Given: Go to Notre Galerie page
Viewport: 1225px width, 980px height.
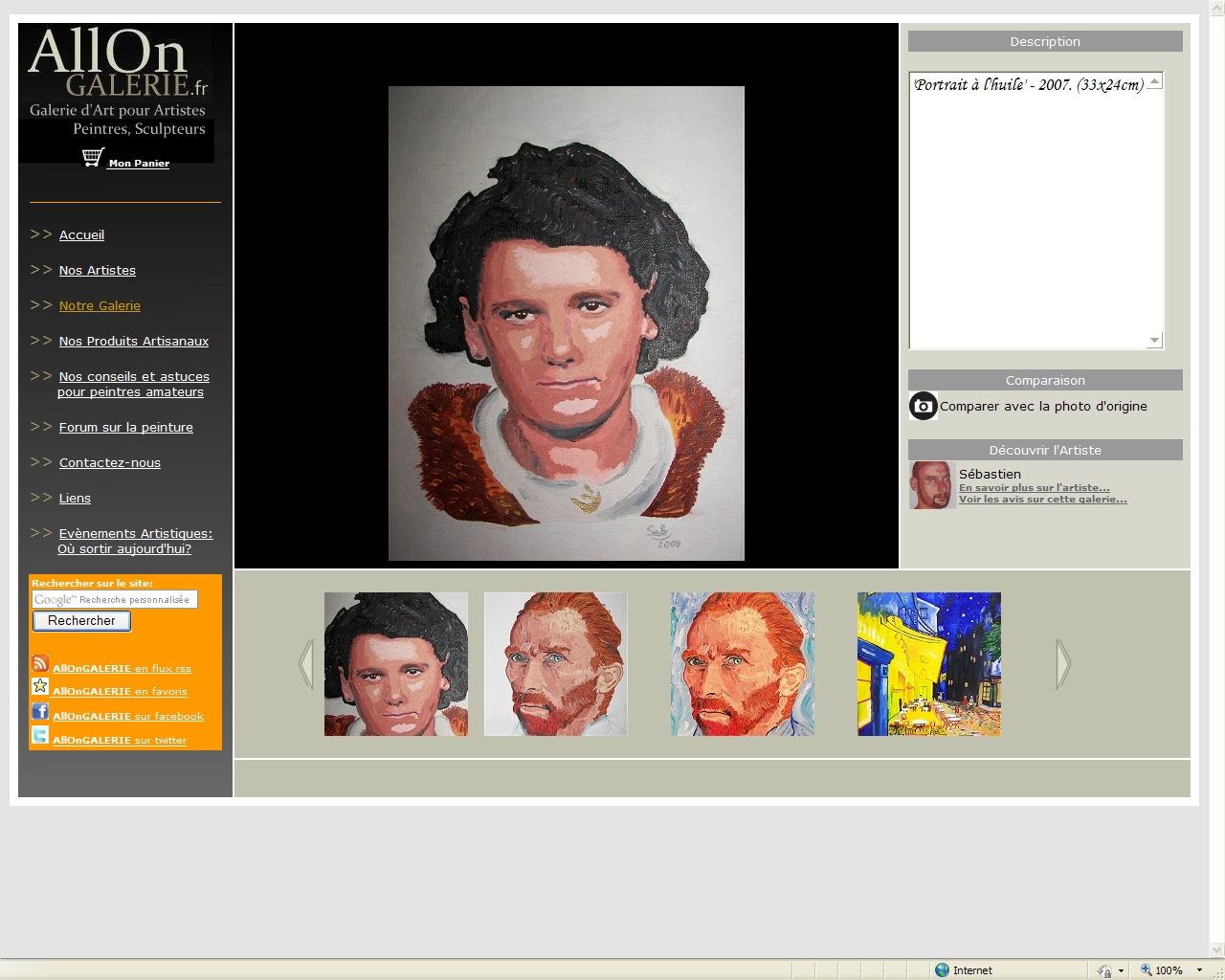Looking at the screenshot, I should (x=100, y=306).
